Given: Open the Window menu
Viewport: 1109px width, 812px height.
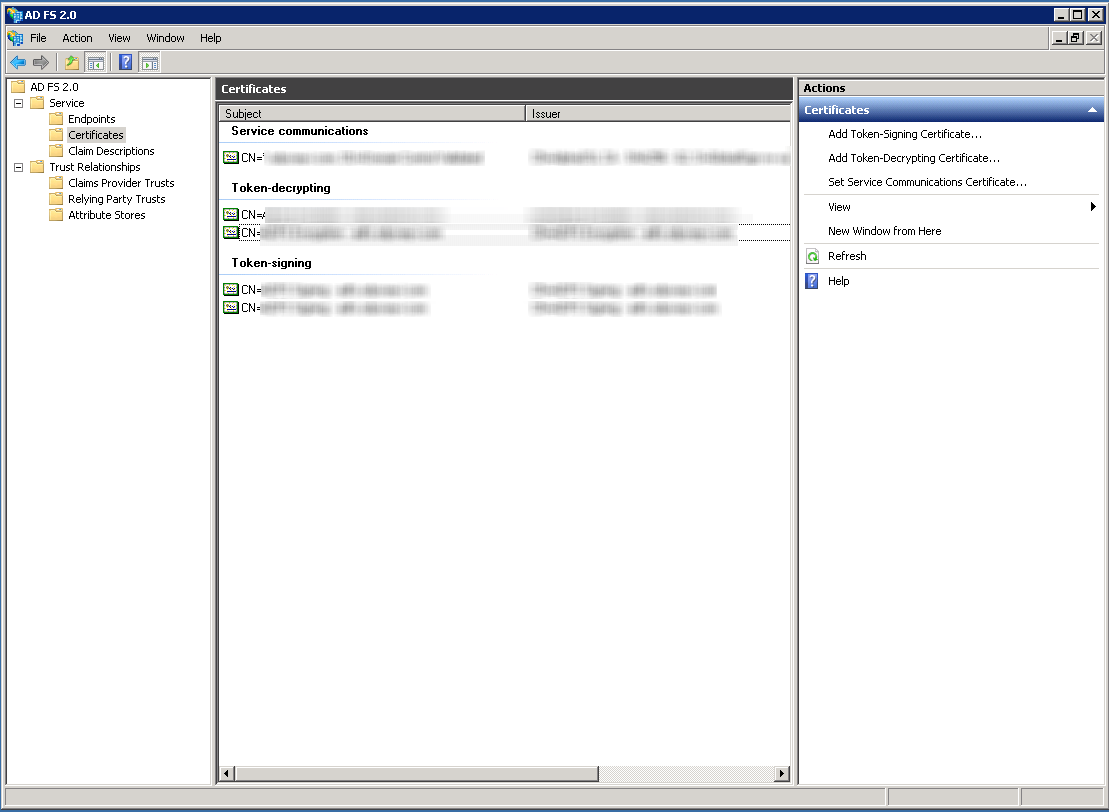Looking at the screenshot, I should pos(165,38).
